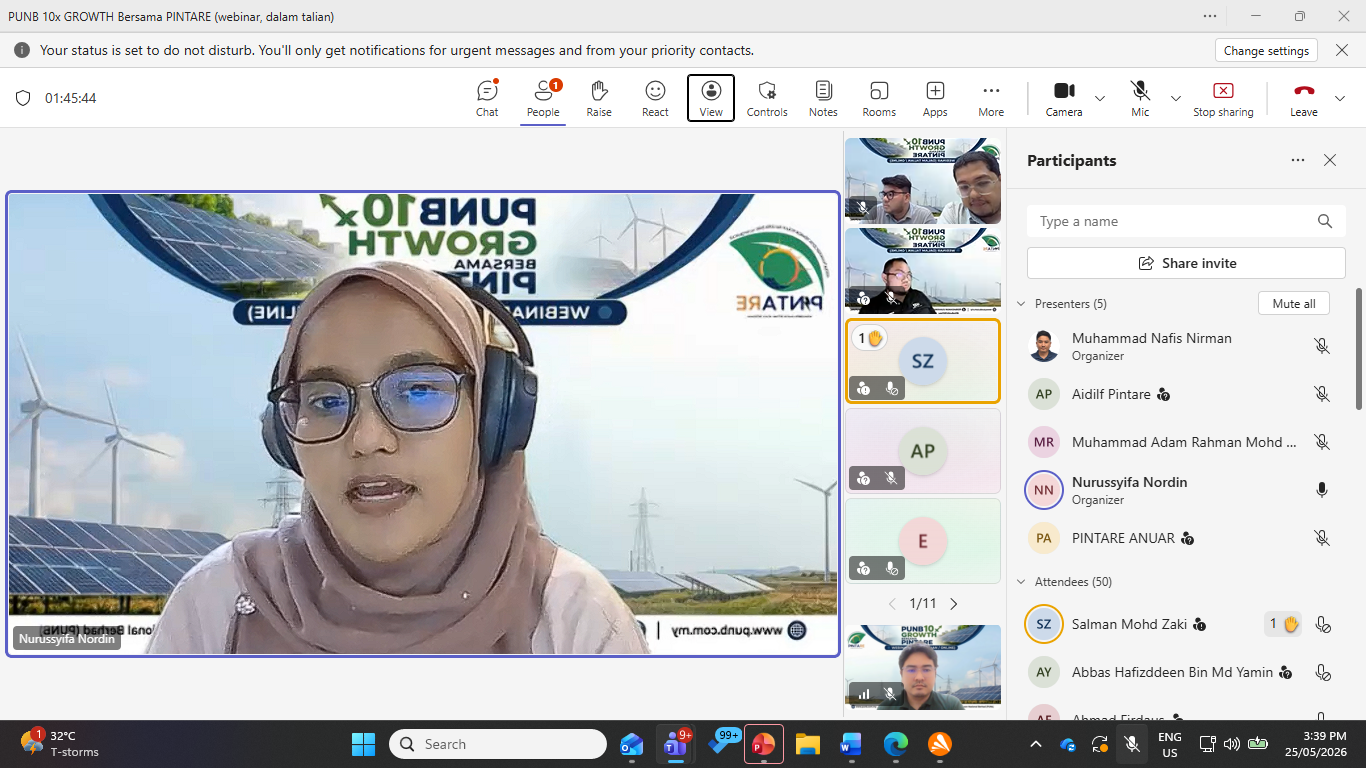
Task: Open breakout Rooms
Action: (x=879, y=98)
